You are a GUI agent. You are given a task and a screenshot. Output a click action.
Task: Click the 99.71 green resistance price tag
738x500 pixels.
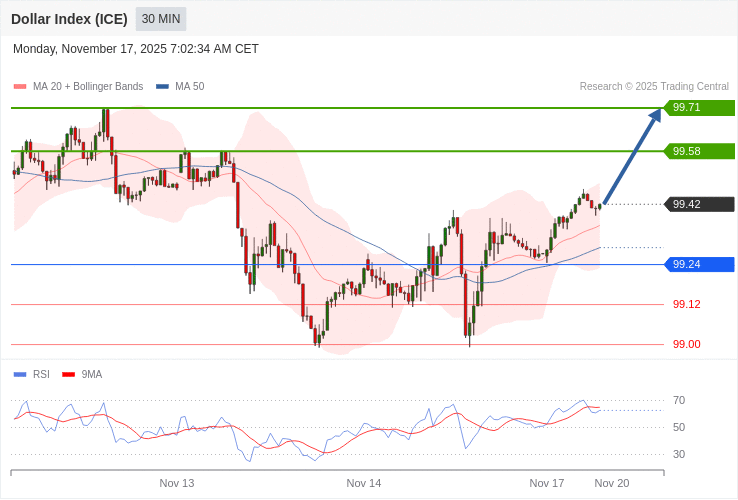coord(699,108)
